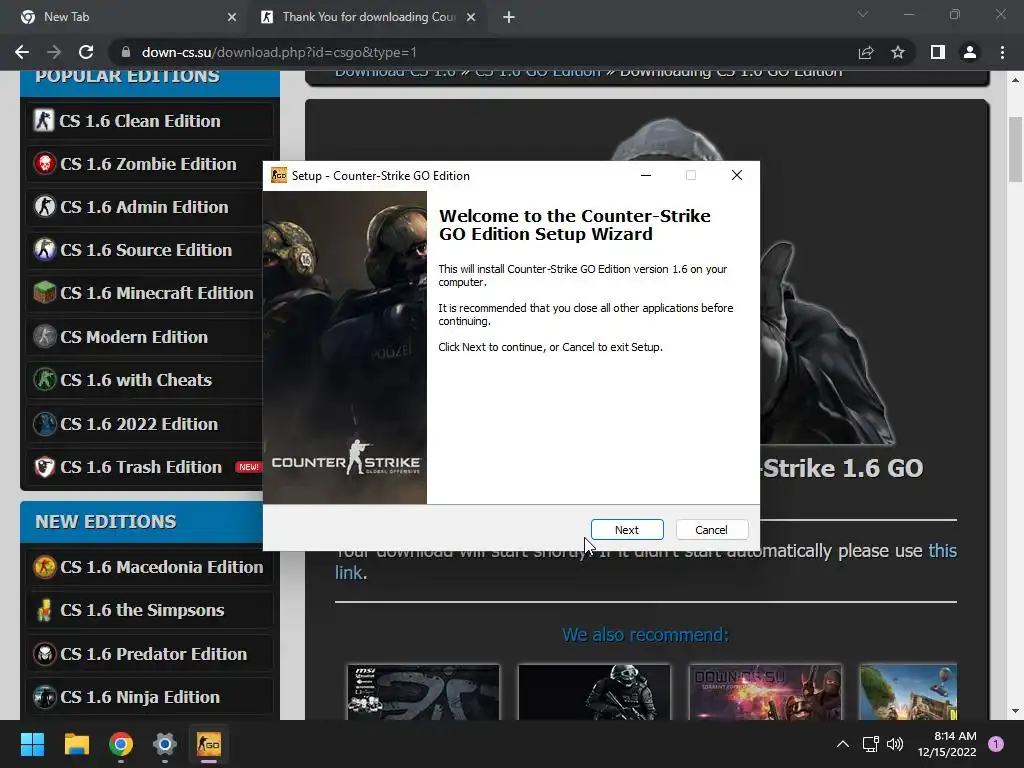Screen dimensions: 1024x768
Task: Open the notification count badge
Action: pos(996,744)
